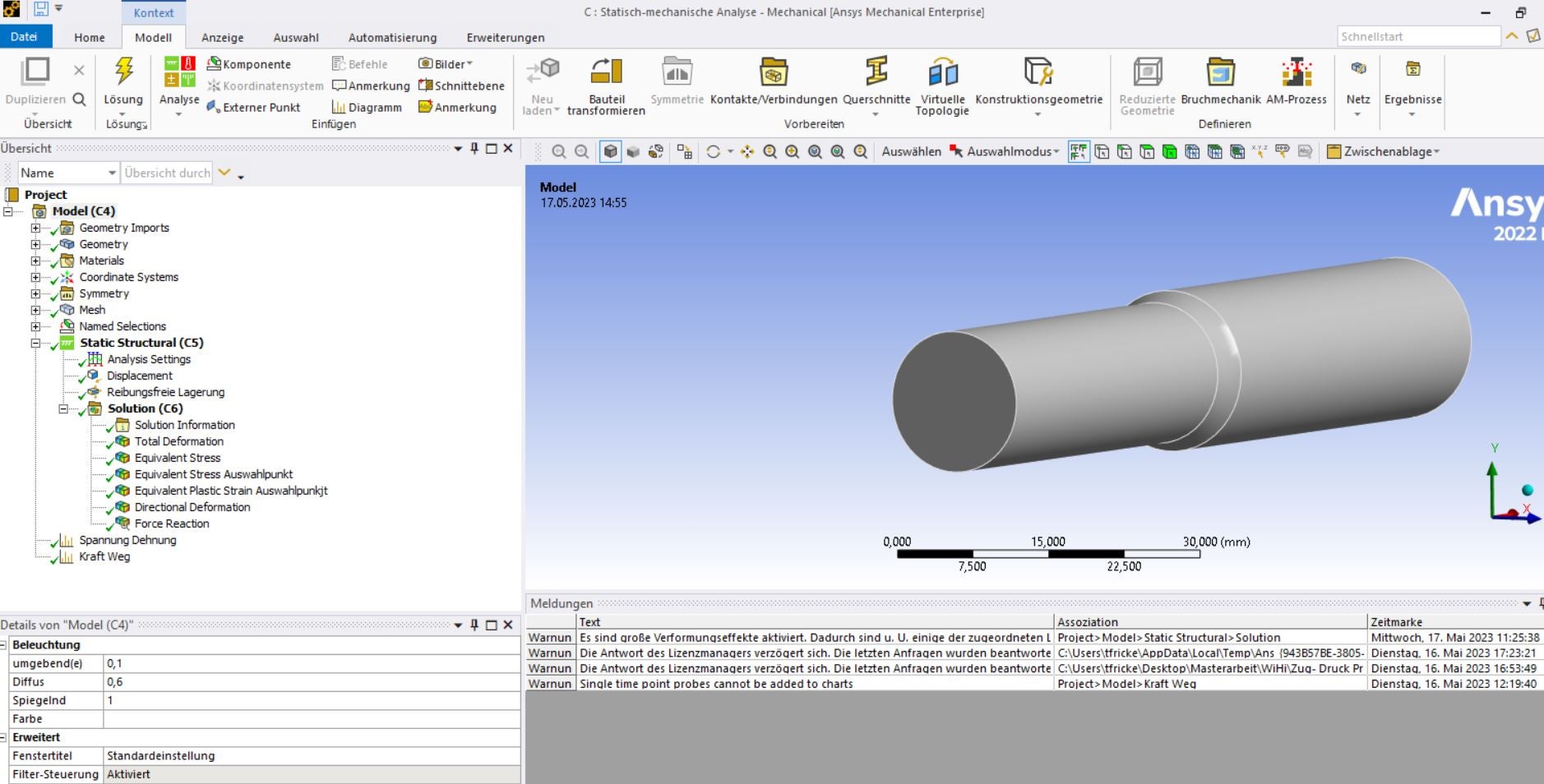1544x784 pixels.
Task: Click the ribbon Anmerkung button beside Diagramm
Action: (458, 107)
